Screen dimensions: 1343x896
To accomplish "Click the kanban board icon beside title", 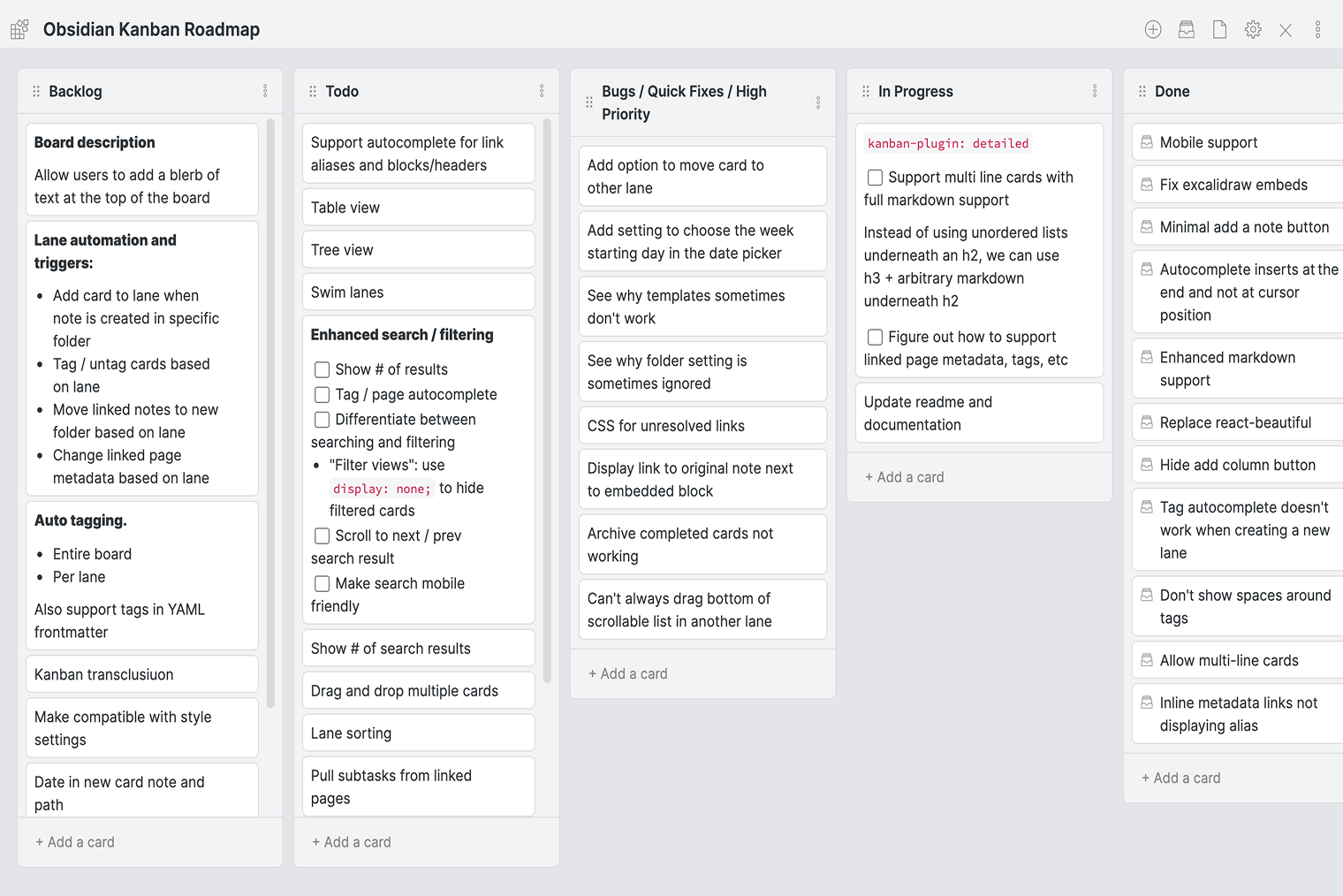I will 19,30.
